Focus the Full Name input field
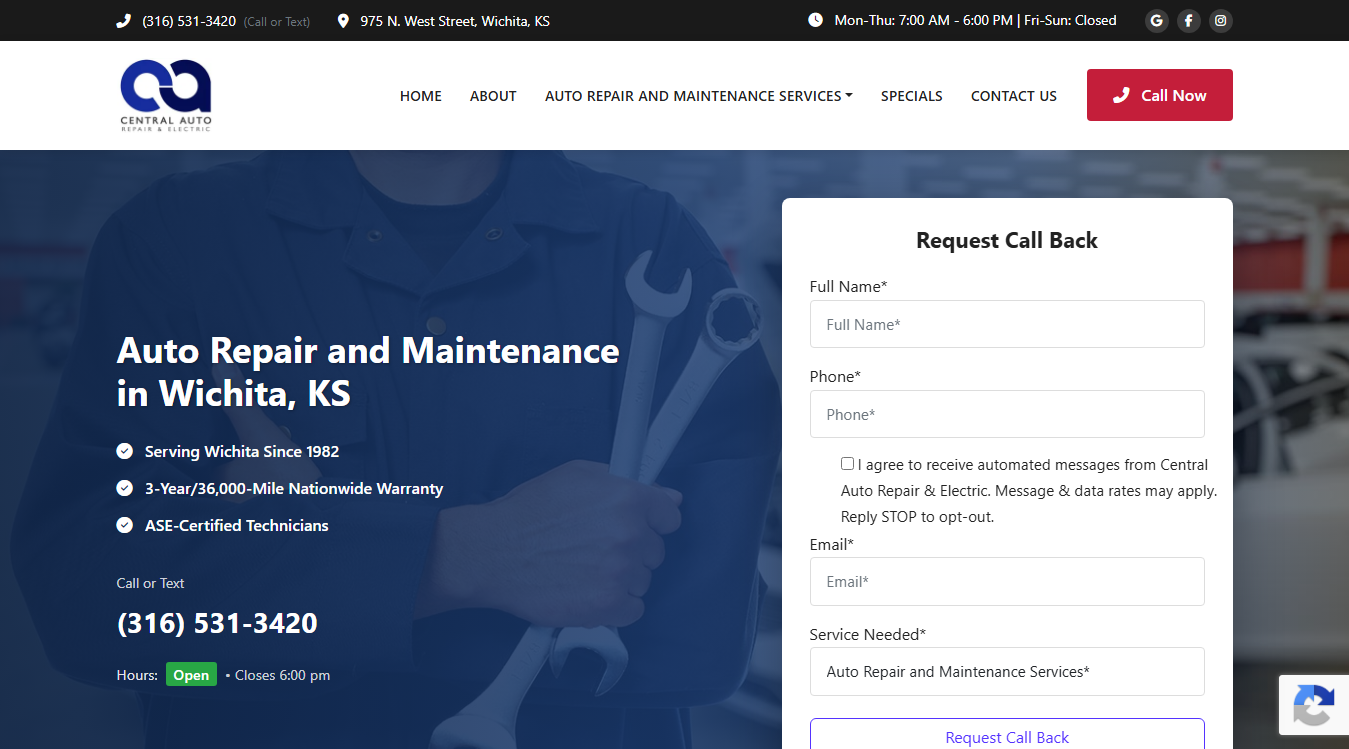Viewport: 1349px width, 749px height. coord(1007,324)
